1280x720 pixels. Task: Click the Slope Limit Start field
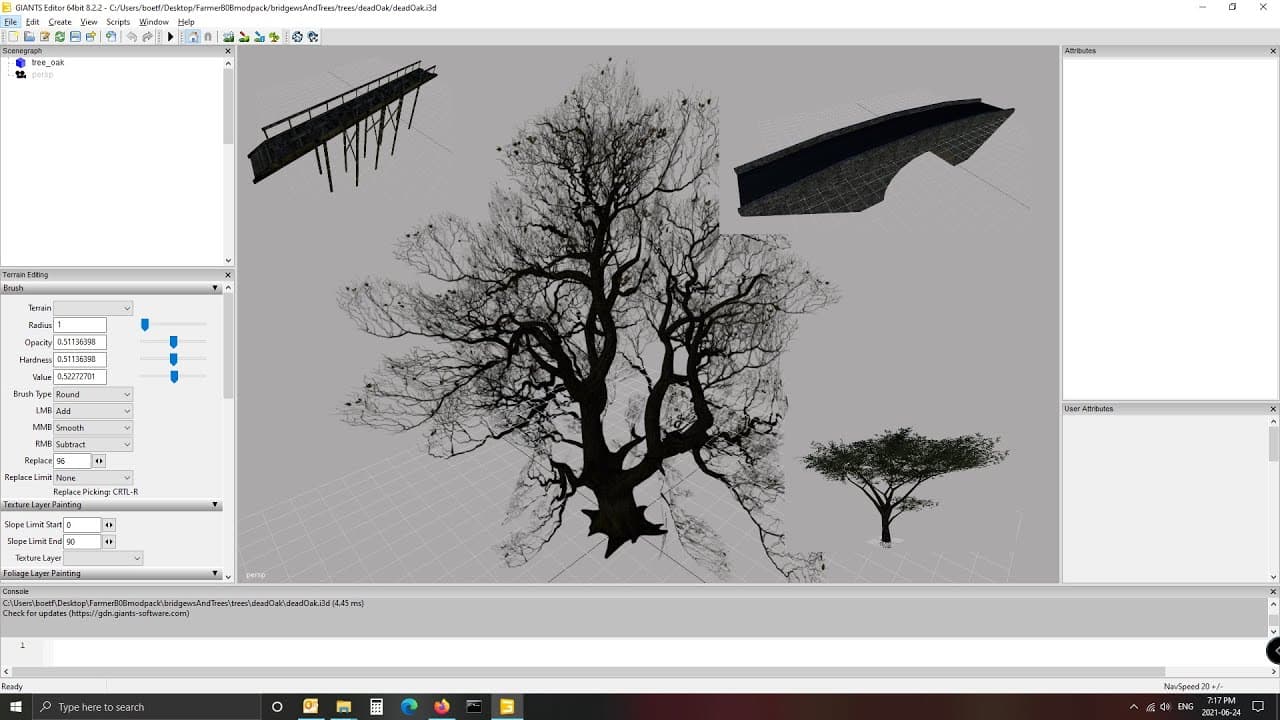[x=83, y=525]
